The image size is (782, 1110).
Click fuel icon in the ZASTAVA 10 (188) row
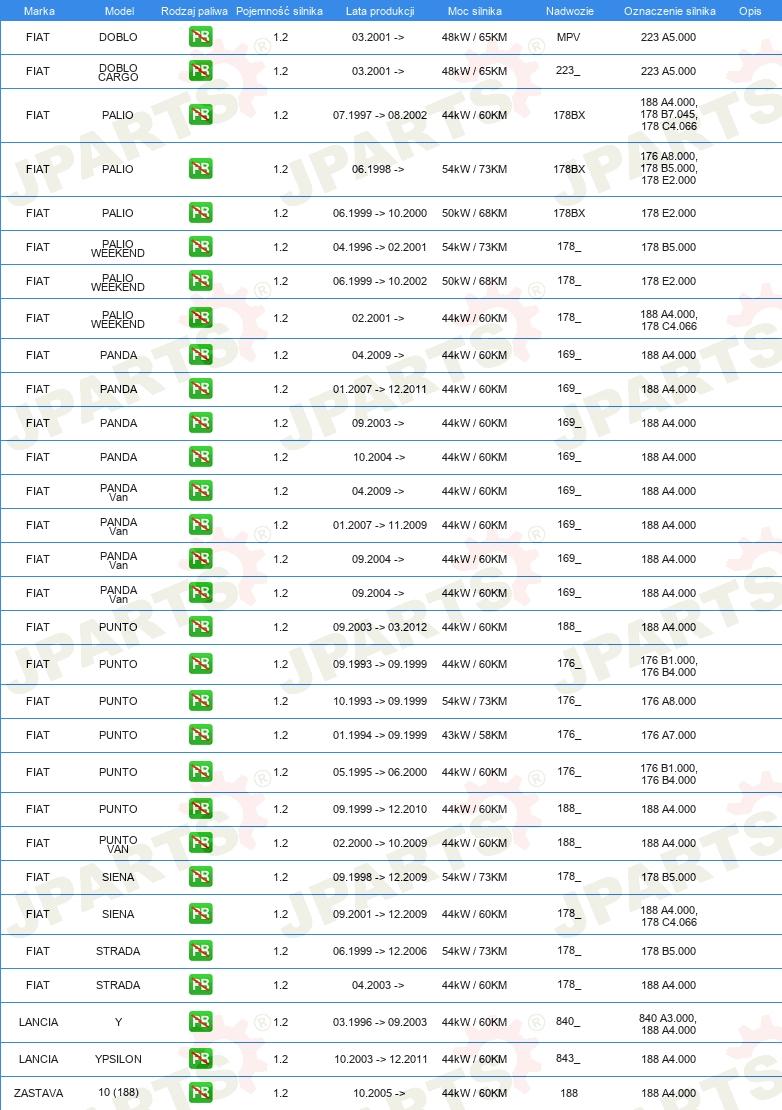pos(201,1092)
